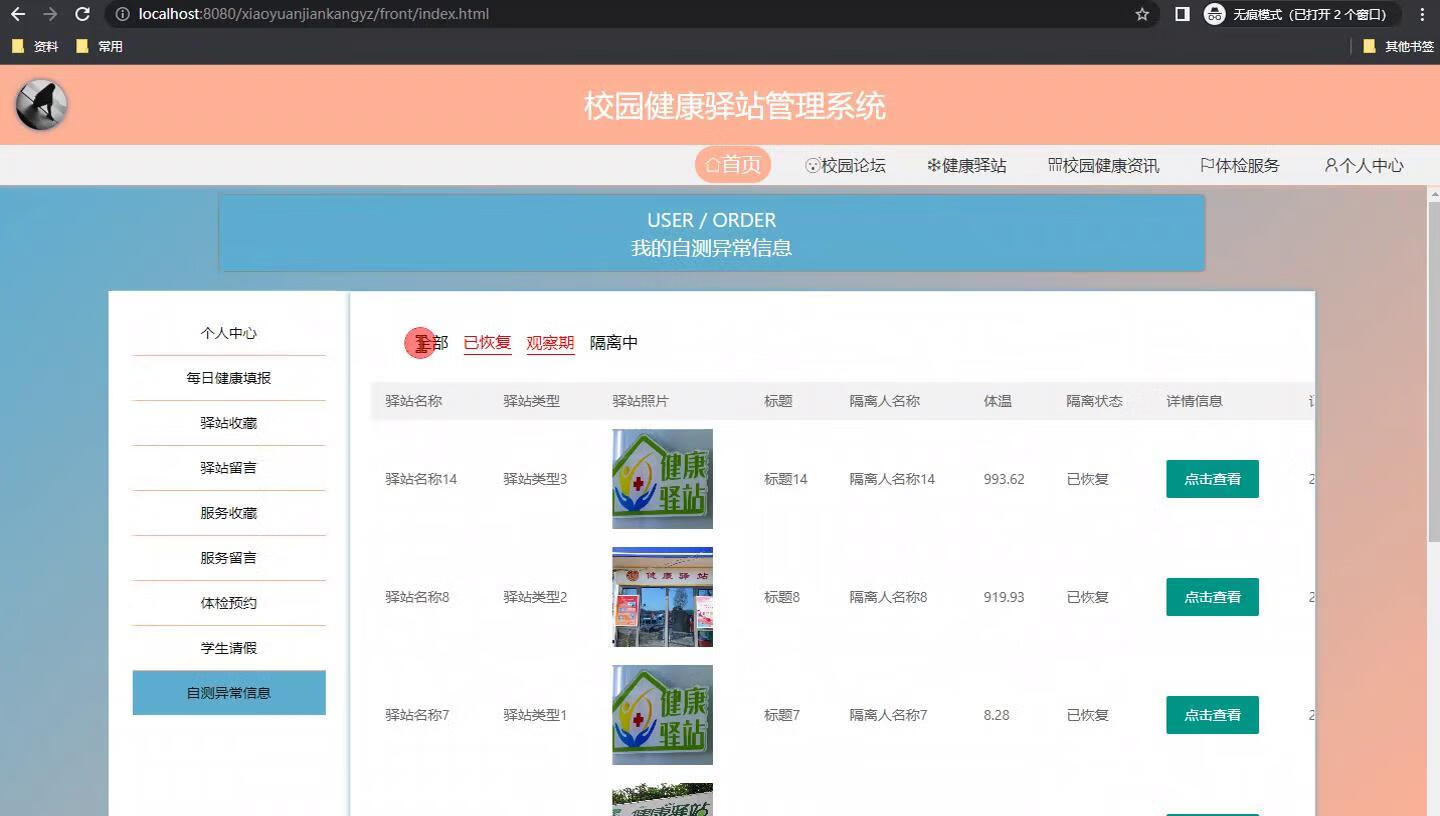Viewport: 1440px width, 816px height.
Task: Select 学生请假 in the sidebar
Action: pos(229,648)
